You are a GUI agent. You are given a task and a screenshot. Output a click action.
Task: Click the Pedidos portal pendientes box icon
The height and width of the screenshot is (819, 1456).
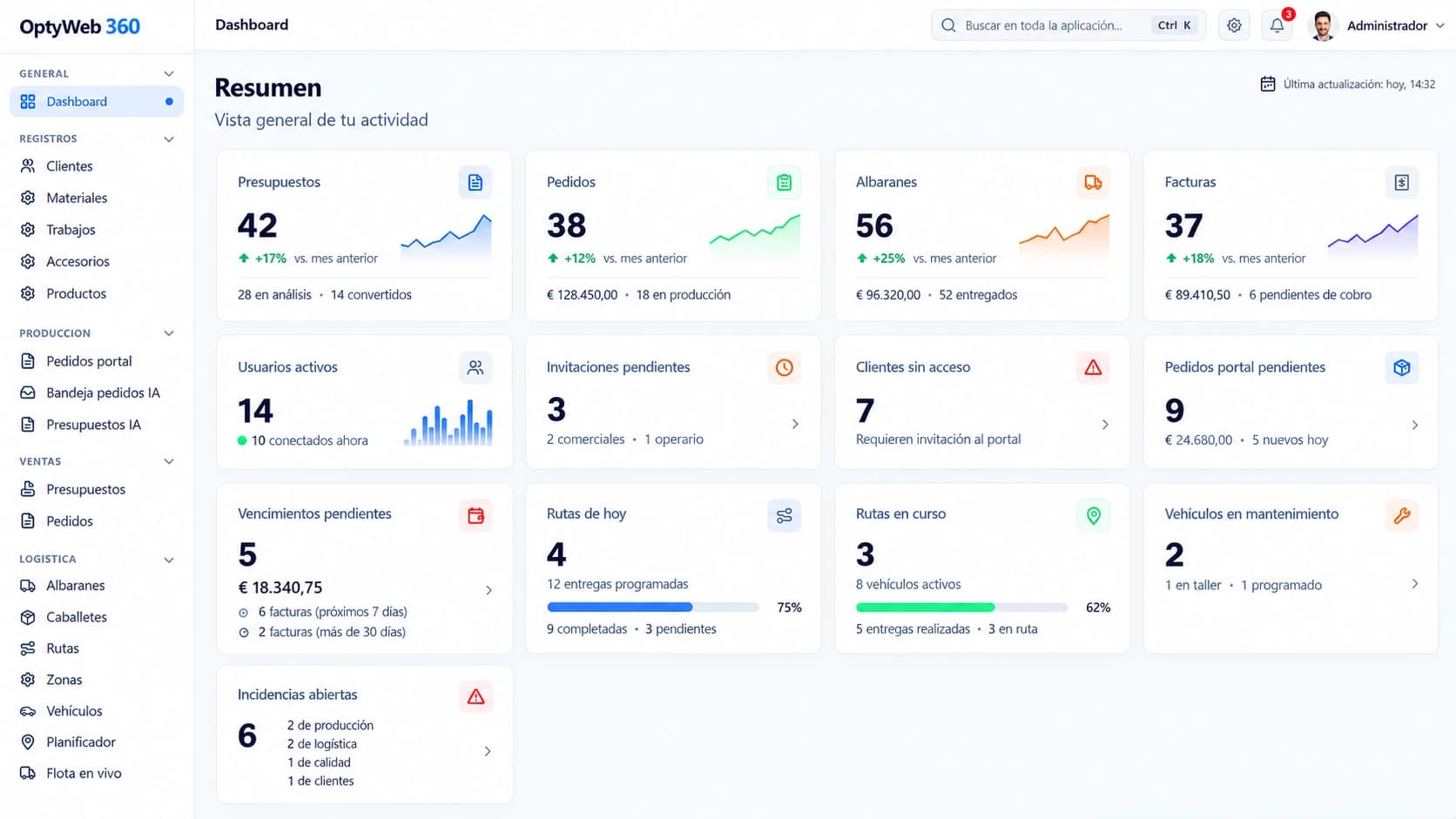tap(1402, 367)
